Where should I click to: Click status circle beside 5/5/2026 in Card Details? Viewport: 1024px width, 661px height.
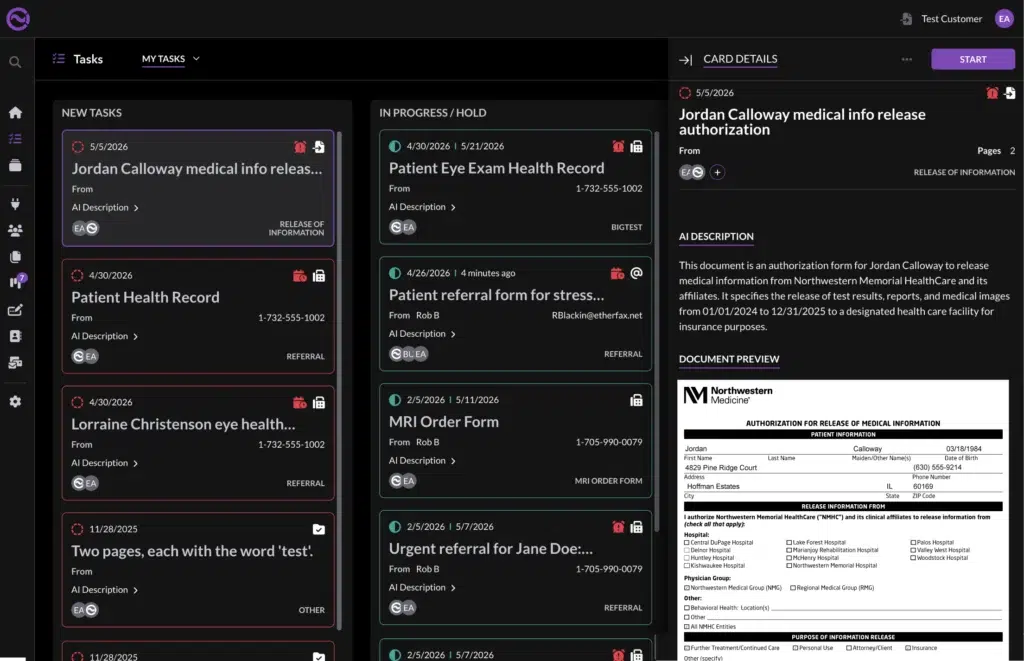point(684,93)
